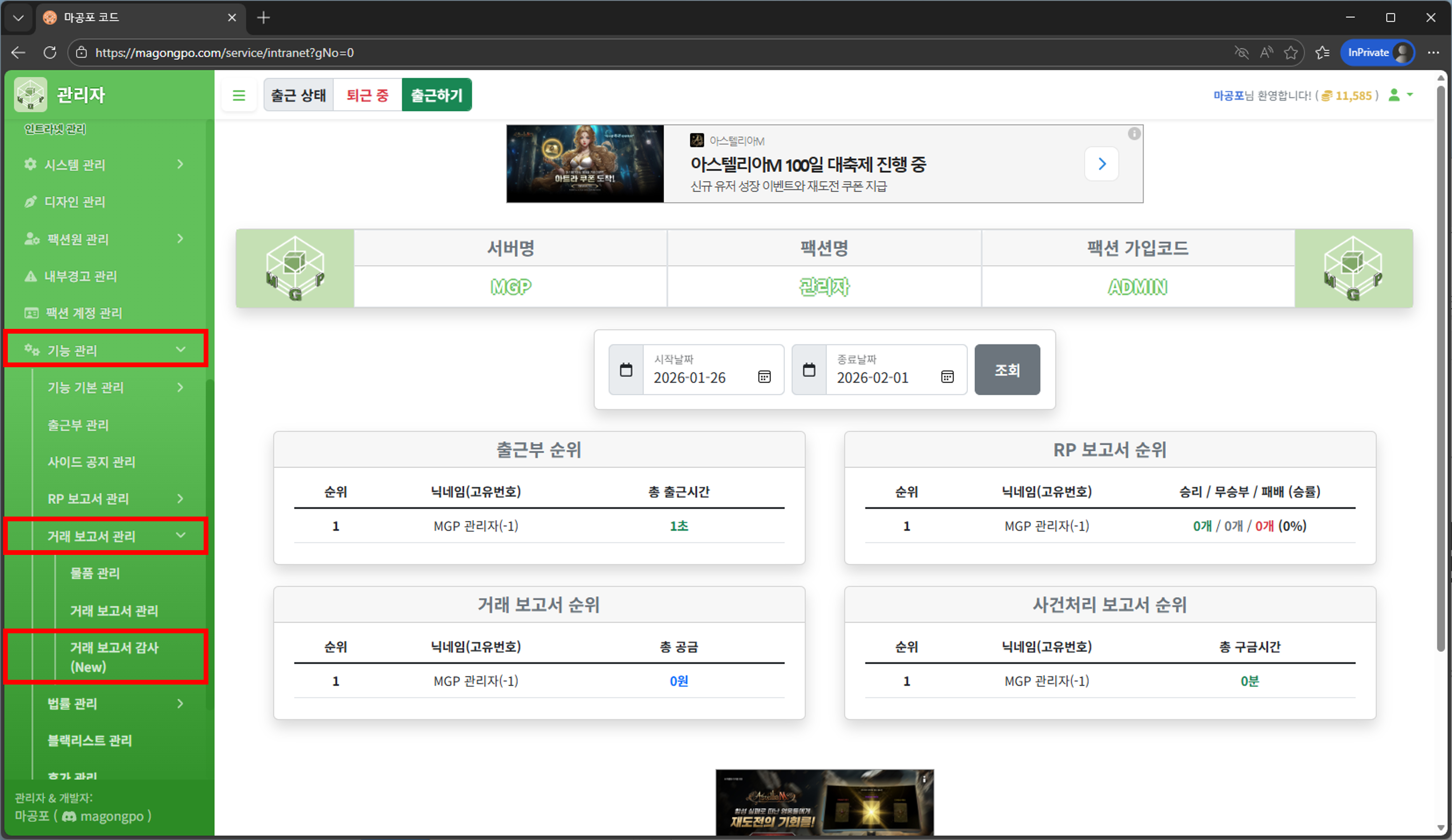
Task: Click the MGP cube logo in sidebar header
Action: tap(30, 94)
